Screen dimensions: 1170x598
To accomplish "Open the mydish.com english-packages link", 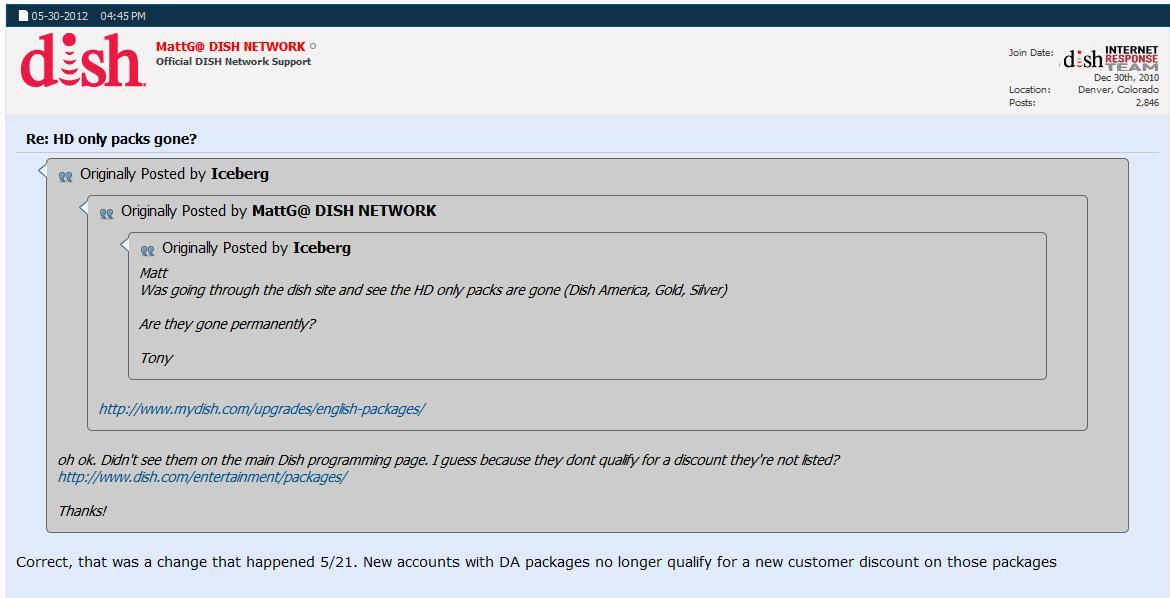I will point(262,409).
